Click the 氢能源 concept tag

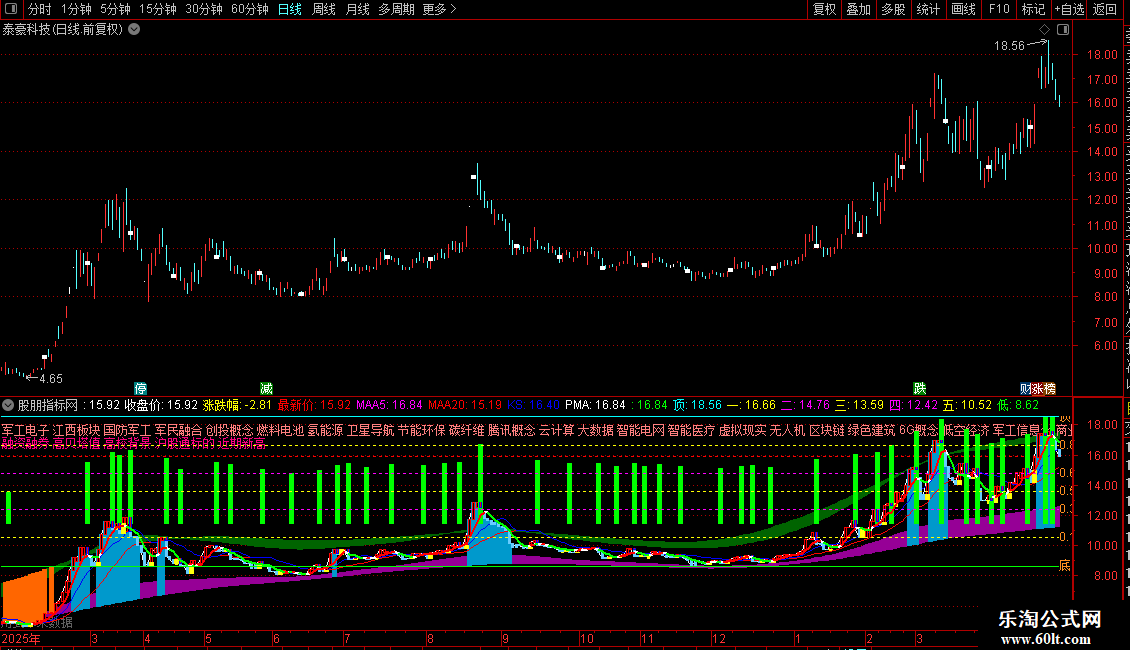326,430
